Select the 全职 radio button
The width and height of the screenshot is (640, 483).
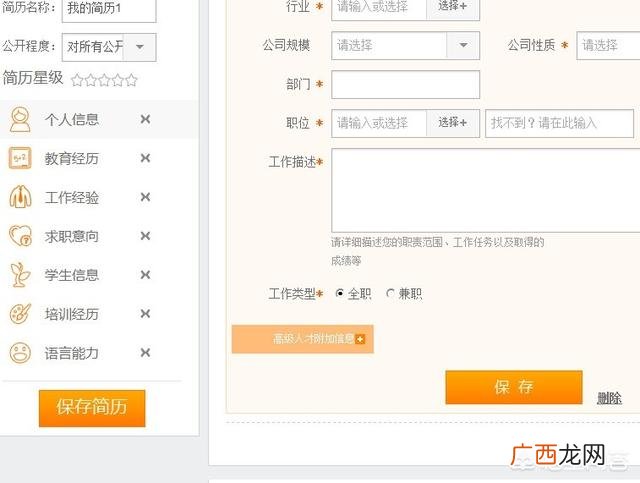click(340, 293)
